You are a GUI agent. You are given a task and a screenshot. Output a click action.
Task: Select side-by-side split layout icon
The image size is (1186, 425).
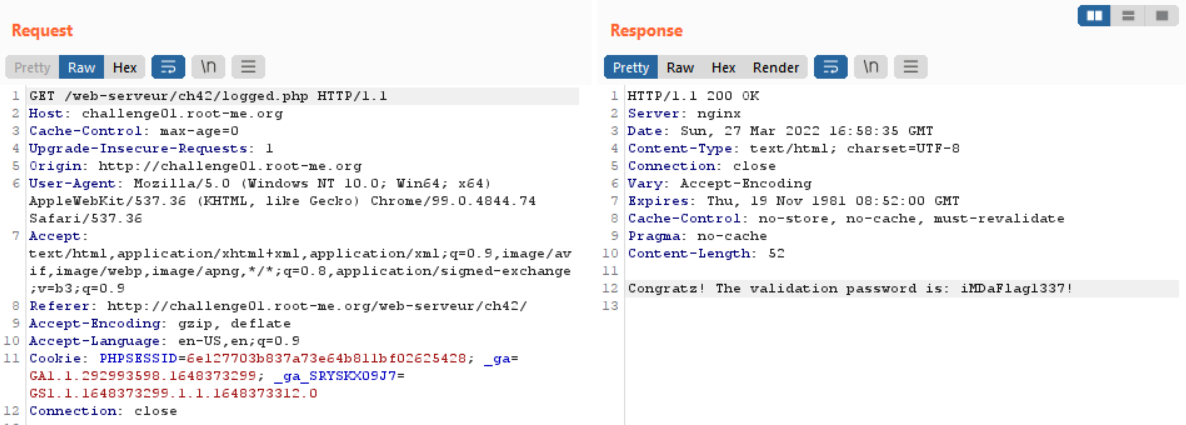(1094, 15)
